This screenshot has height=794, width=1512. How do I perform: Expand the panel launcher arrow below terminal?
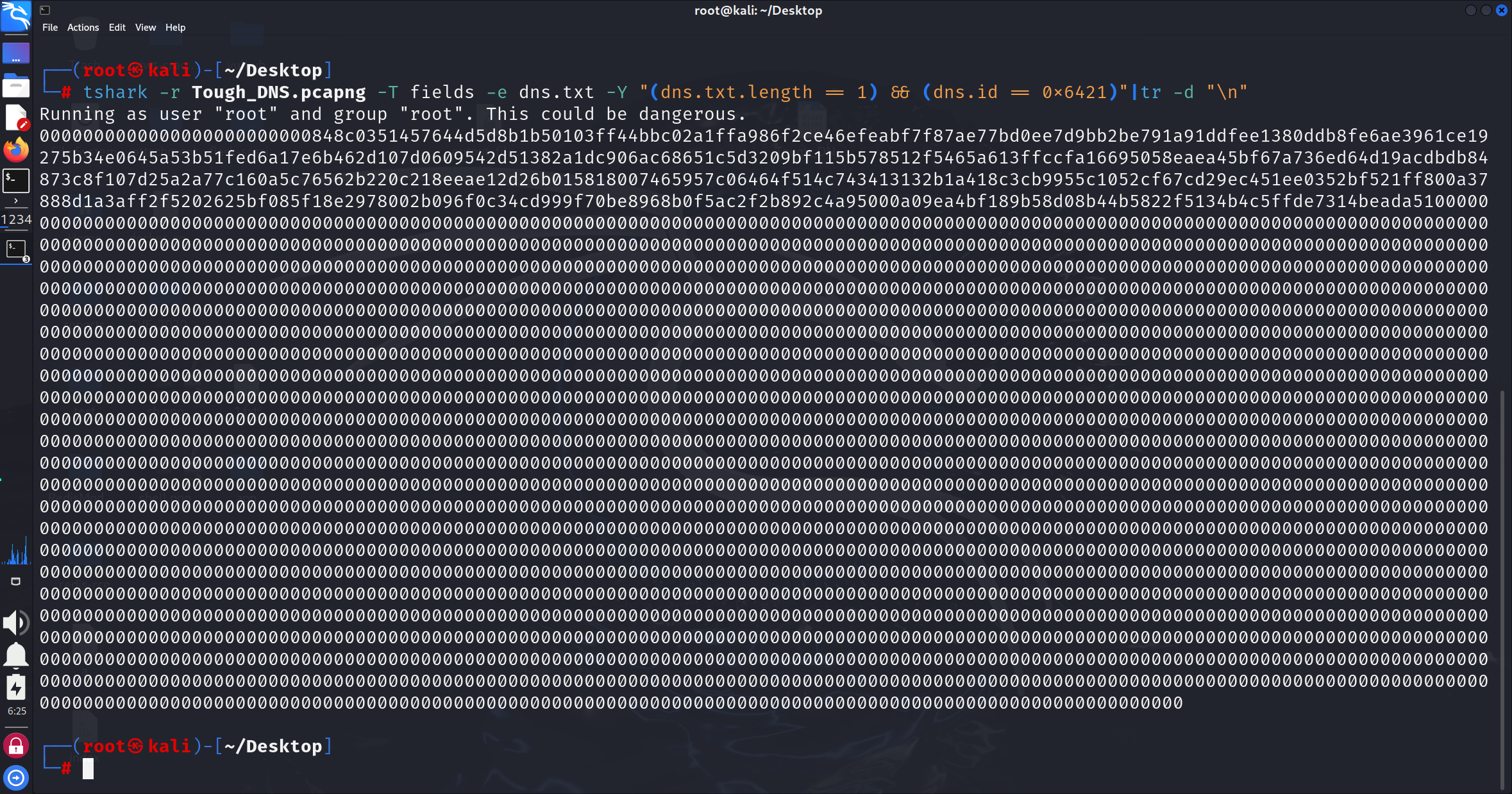point(15,201)
